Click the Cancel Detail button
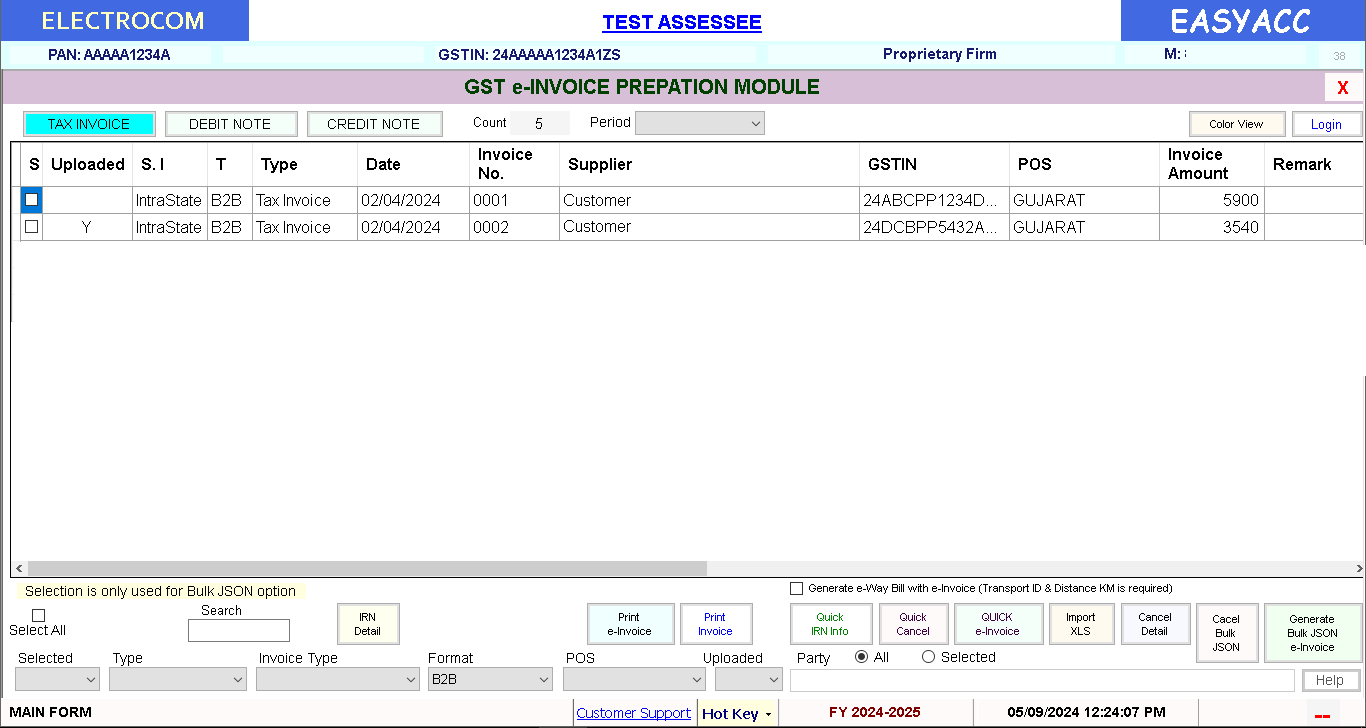 point(1155,624)
